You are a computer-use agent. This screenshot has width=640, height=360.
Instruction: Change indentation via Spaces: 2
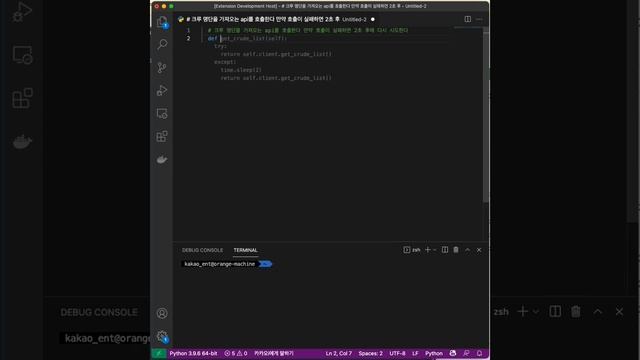click(371, 353)
